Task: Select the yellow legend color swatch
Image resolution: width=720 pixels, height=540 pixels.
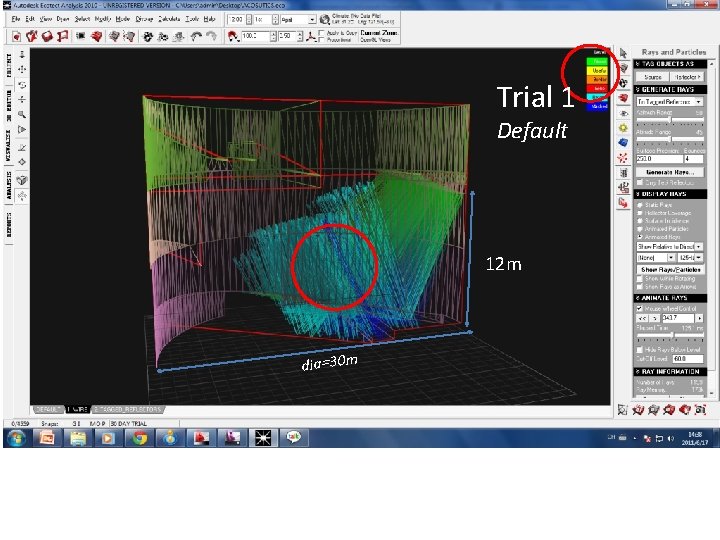Action: pyautogui.click(x=598, y=71)
